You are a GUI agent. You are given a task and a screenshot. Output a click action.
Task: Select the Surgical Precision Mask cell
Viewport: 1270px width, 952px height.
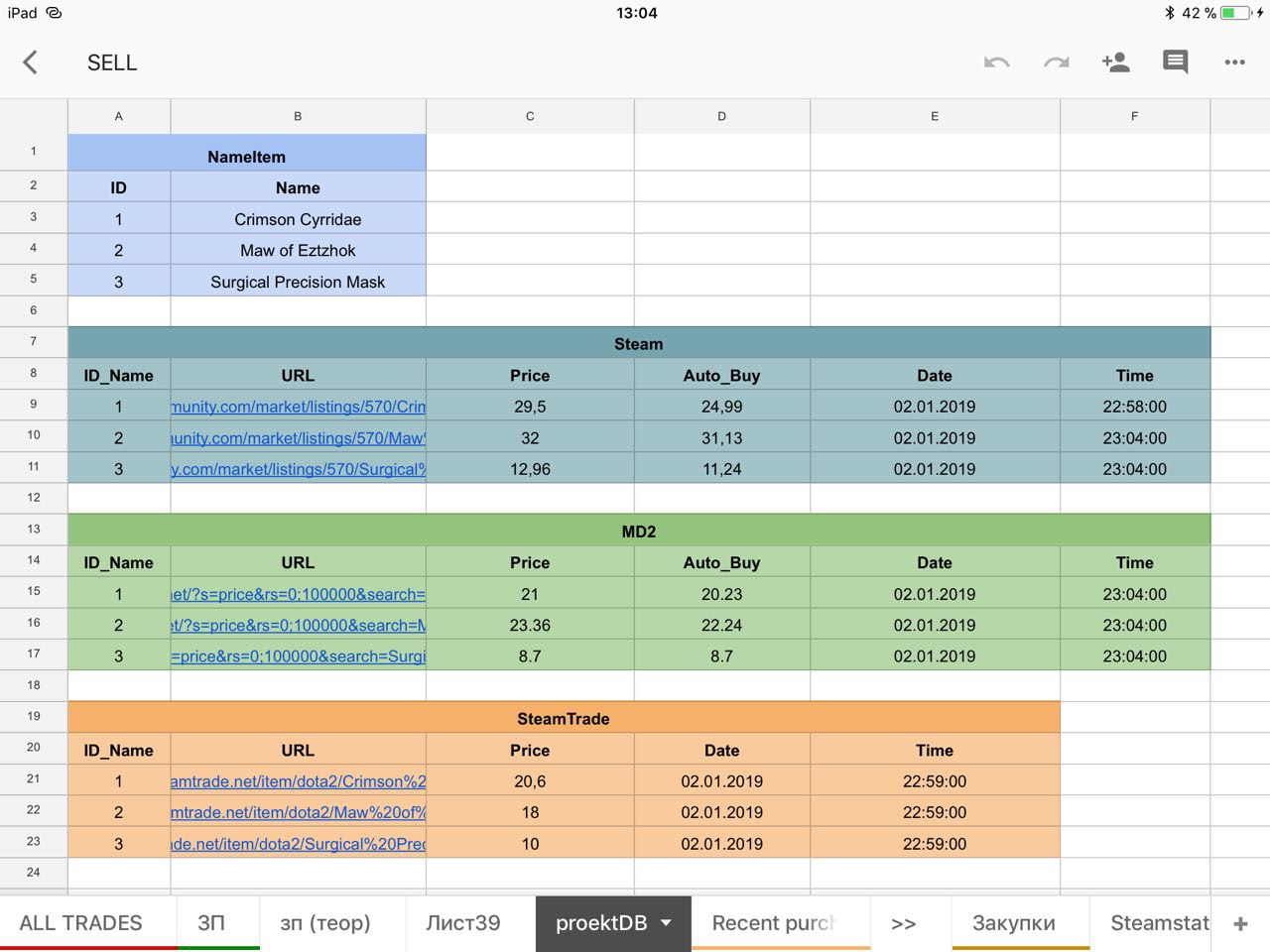click(298, 282)
